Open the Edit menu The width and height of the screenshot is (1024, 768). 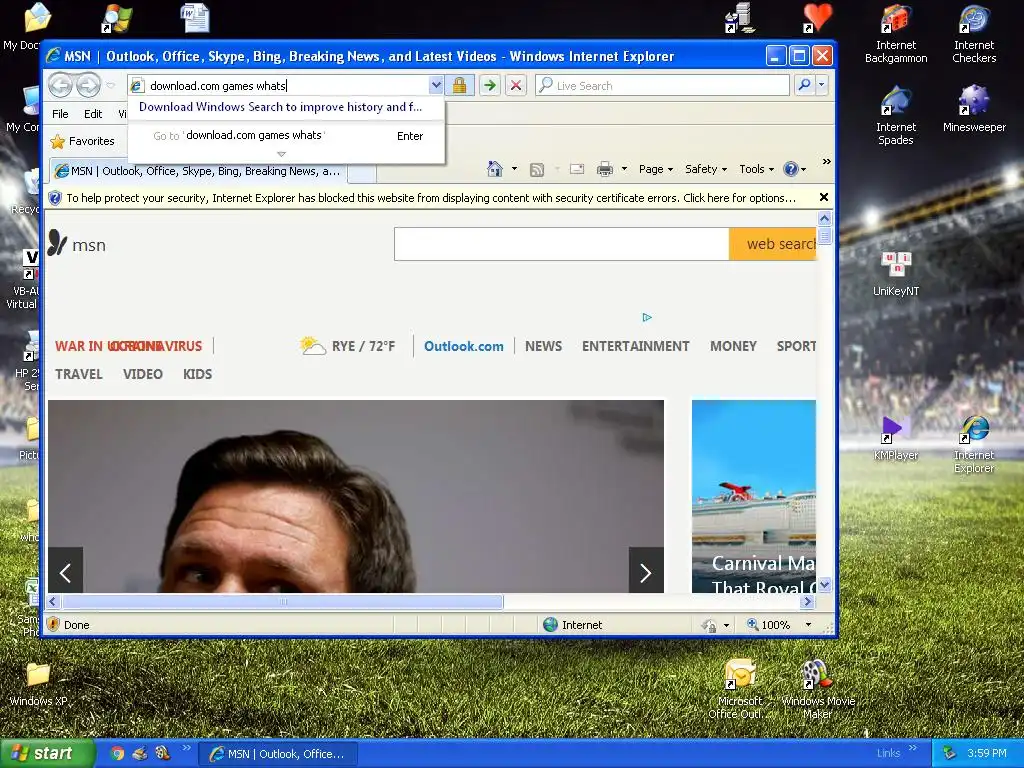click(93, 114)
